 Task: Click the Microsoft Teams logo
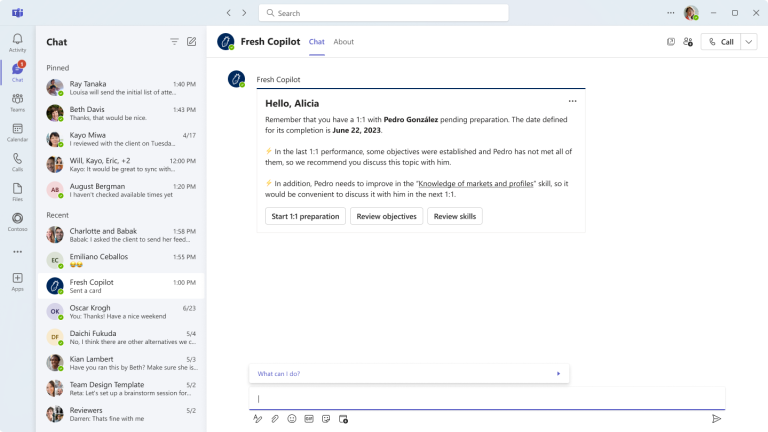[x=18, y=13]
